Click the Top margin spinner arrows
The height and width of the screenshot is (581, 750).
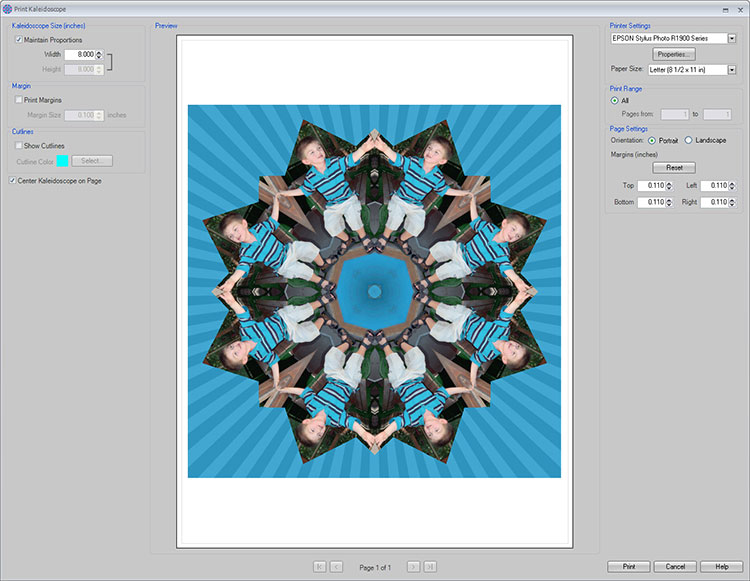pyautogui.click(x=669, y=186)
